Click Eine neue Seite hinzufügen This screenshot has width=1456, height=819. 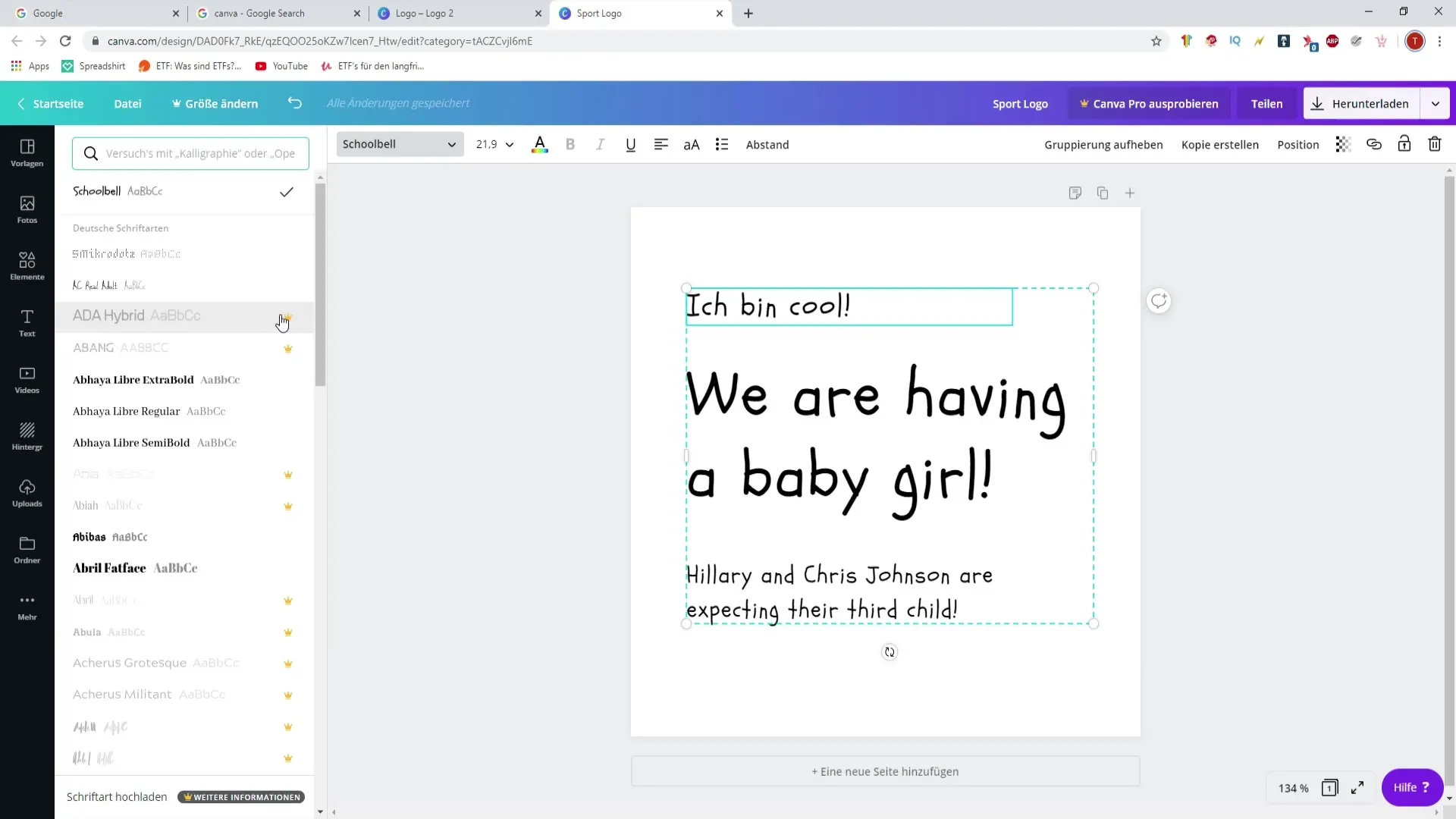885,771
